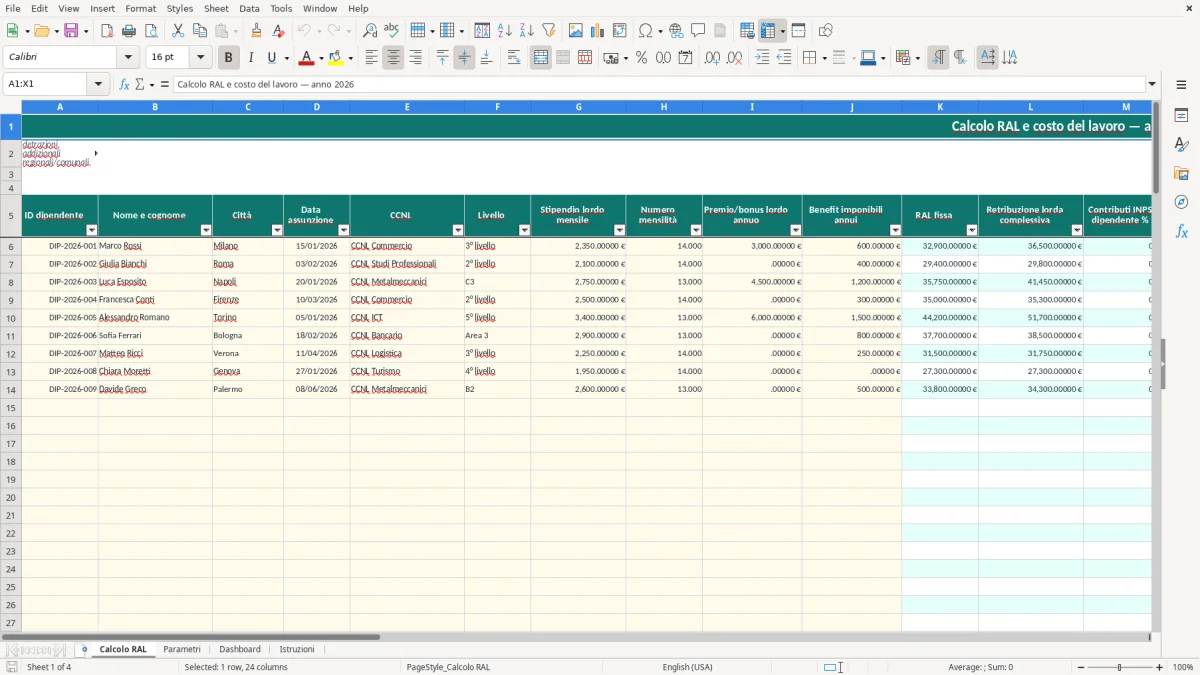Toggle Align Left button

point(371,58)
